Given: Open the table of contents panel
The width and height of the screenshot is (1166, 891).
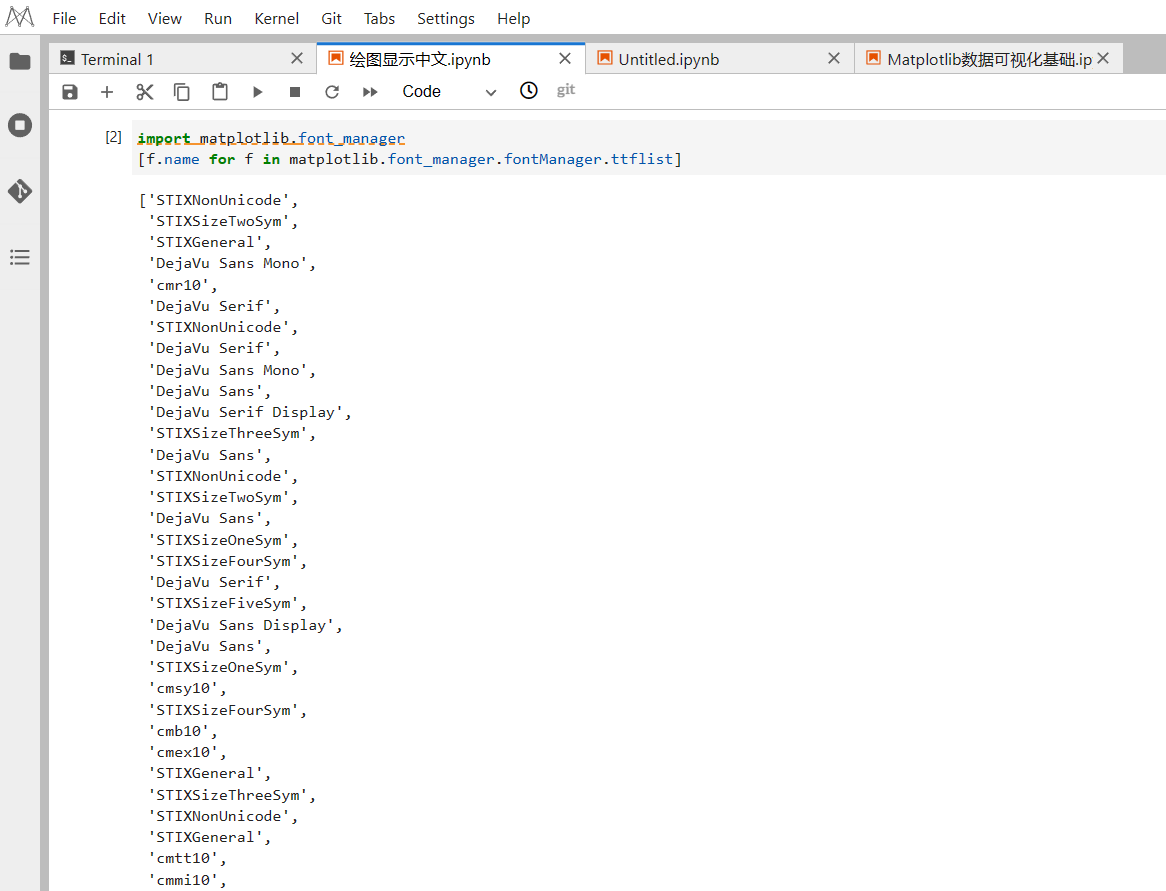Looking at the screenshot, I should (20, 257).
